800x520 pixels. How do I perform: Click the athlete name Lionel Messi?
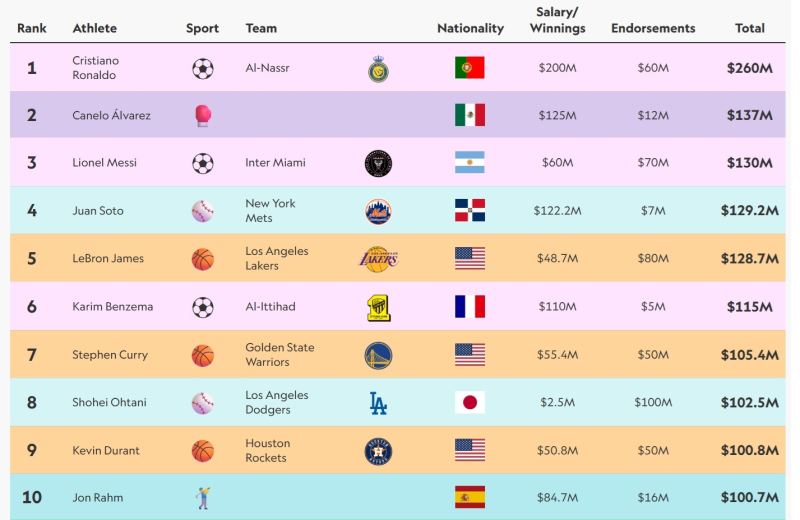point(104,163)
